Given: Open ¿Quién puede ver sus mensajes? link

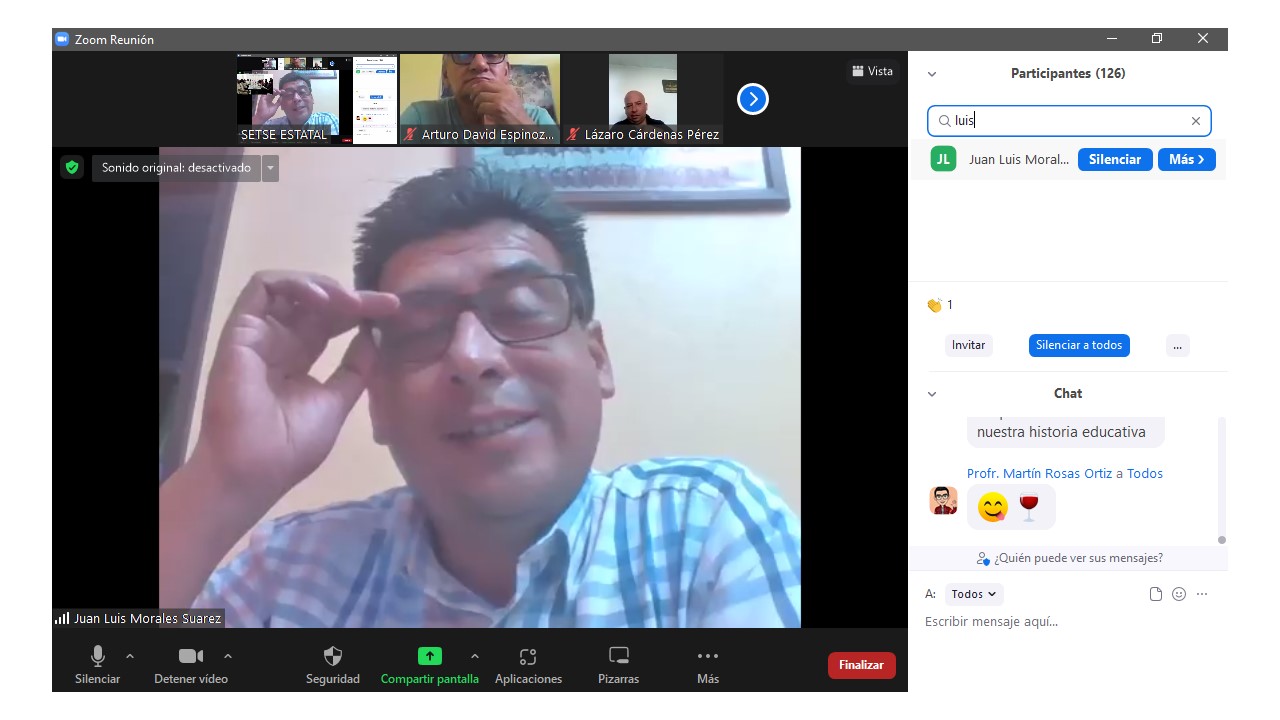Looking at the screenshot, I should pyautogui.click(x=1069, y=558).
